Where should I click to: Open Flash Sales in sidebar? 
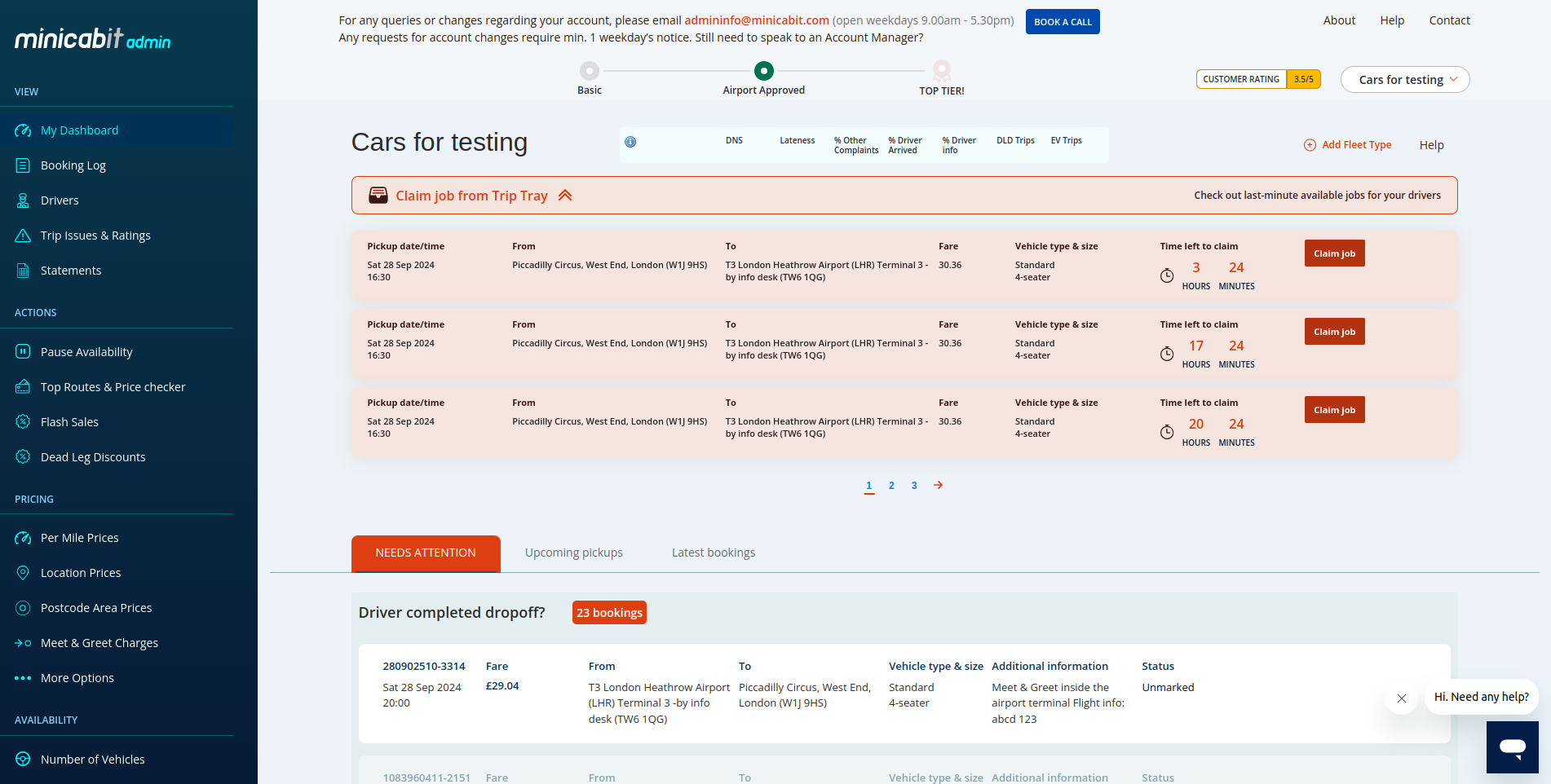69,422
